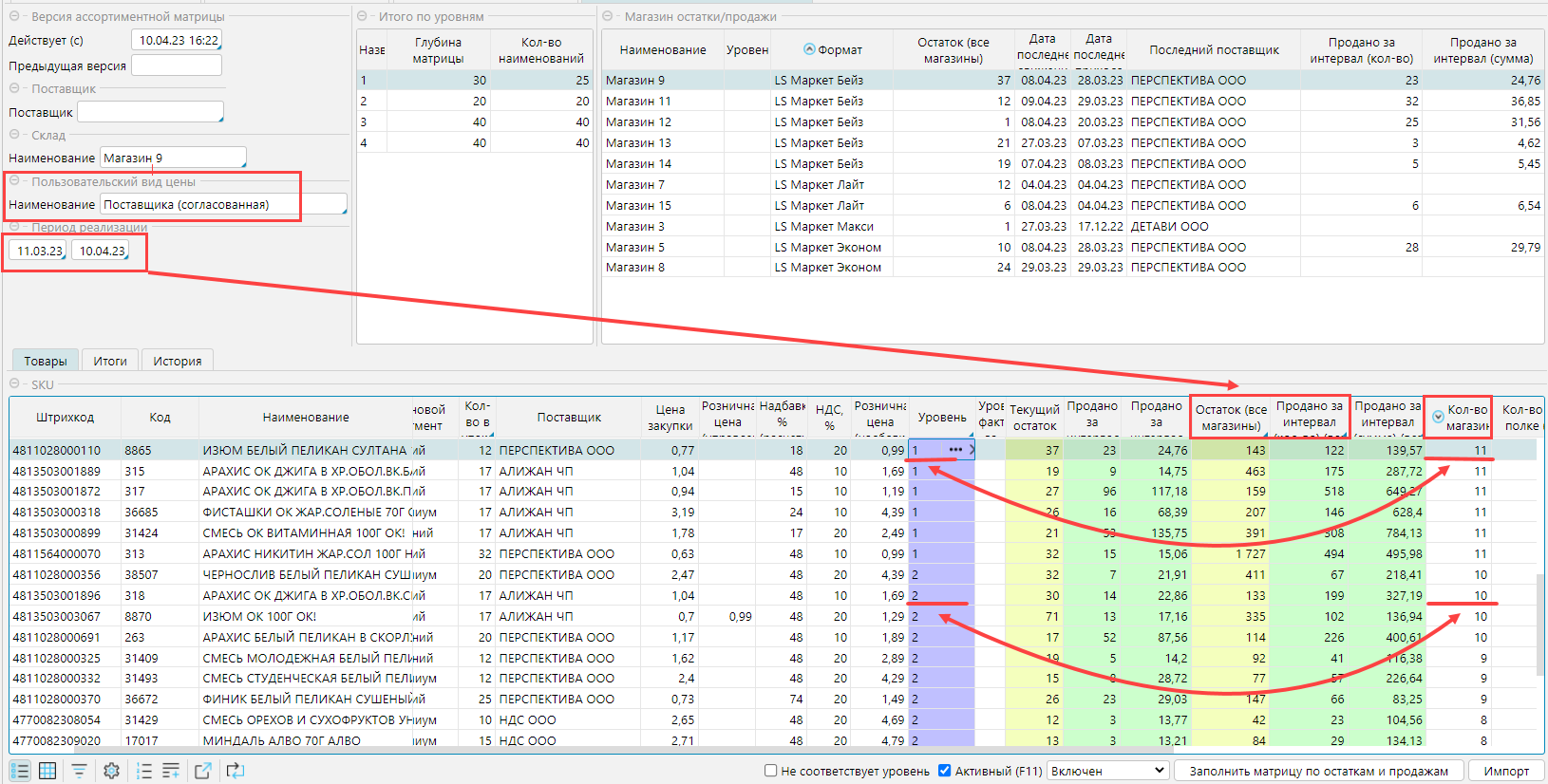
Task: Open the filter icon in bottom toolbar
Action: click(79, 771)
